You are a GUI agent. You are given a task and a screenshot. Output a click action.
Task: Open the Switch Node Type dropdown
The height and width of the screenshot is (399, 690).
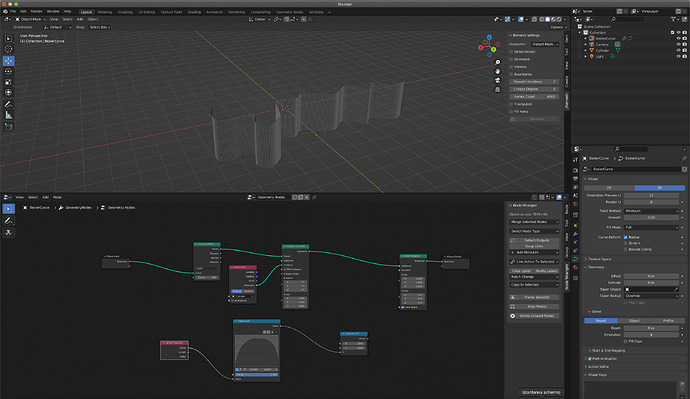pyautogui.click(x=534, y=231)
